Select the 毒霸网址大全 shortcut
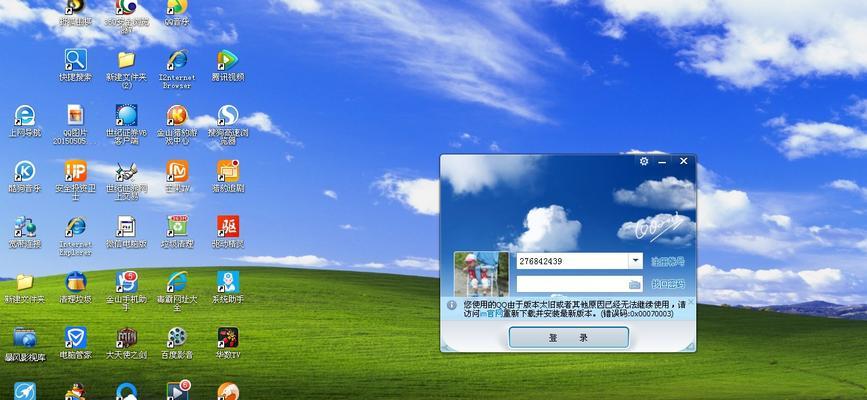867x400 pixels. tap(177, 290)
